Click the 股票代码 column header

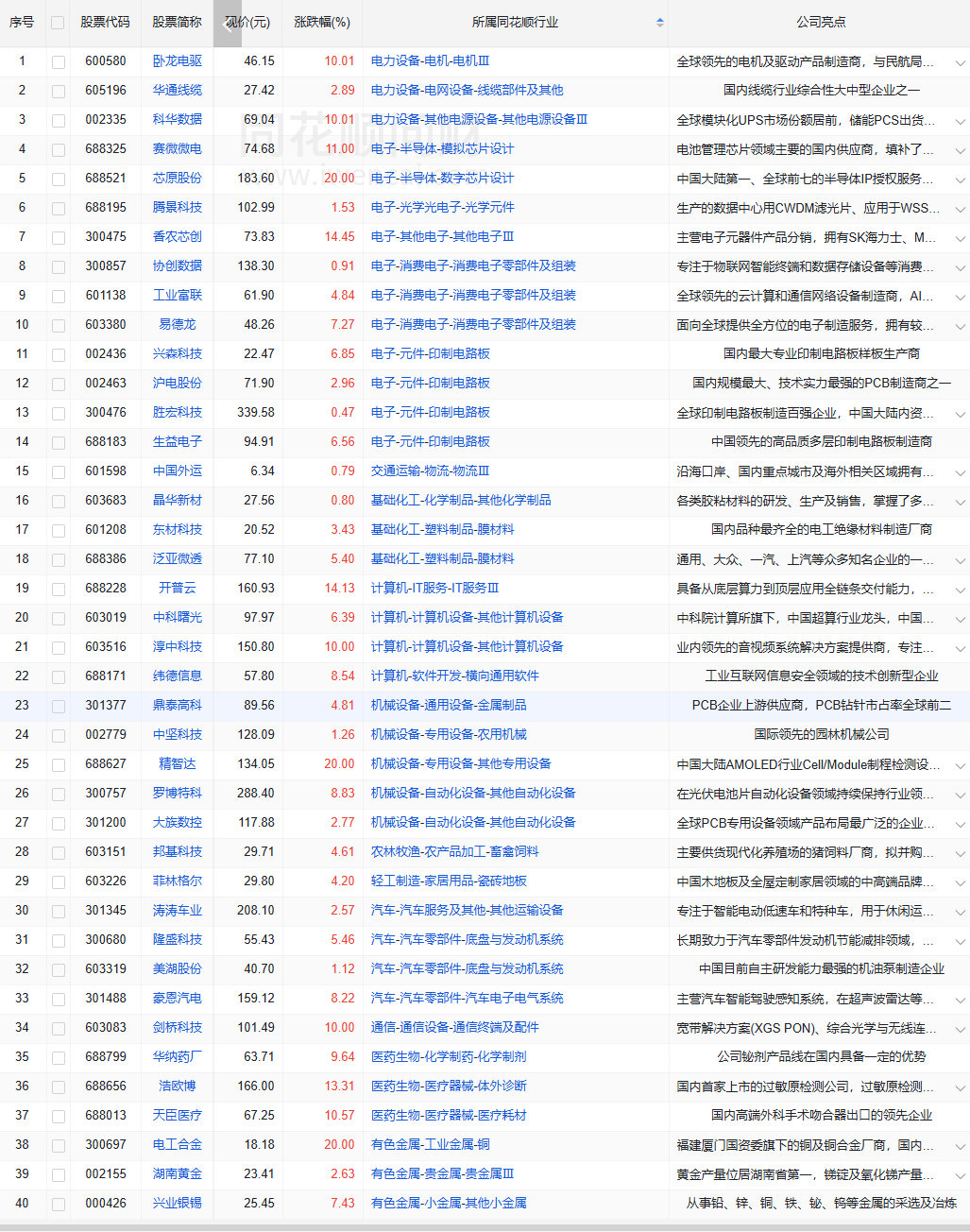click(x=105, y=22)
